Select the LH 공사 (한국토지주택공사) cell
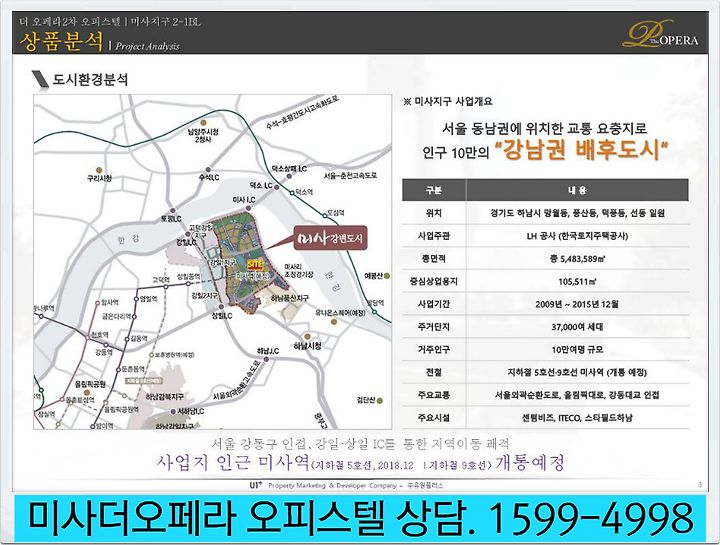Screen dimensions: 720x545 [577, 236]
